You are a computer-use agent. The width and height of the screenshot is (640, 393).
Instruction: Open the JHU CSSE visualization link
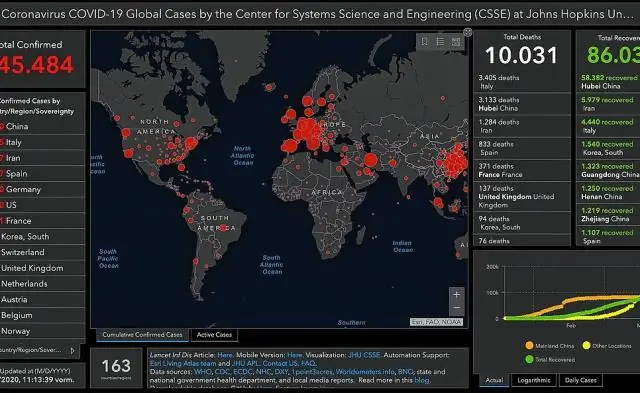click(x=364, y=355)
